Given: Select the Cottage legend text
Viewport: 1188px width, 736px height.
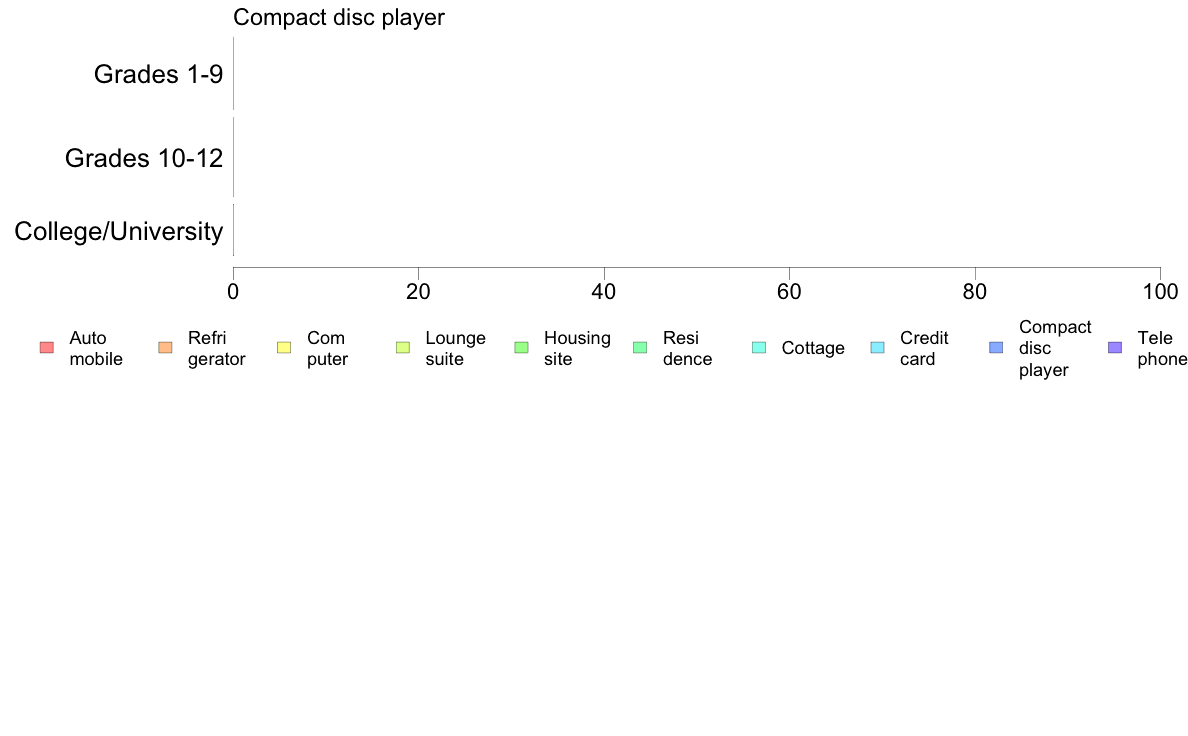Looking at the screenshot, I should click(813, 349).
